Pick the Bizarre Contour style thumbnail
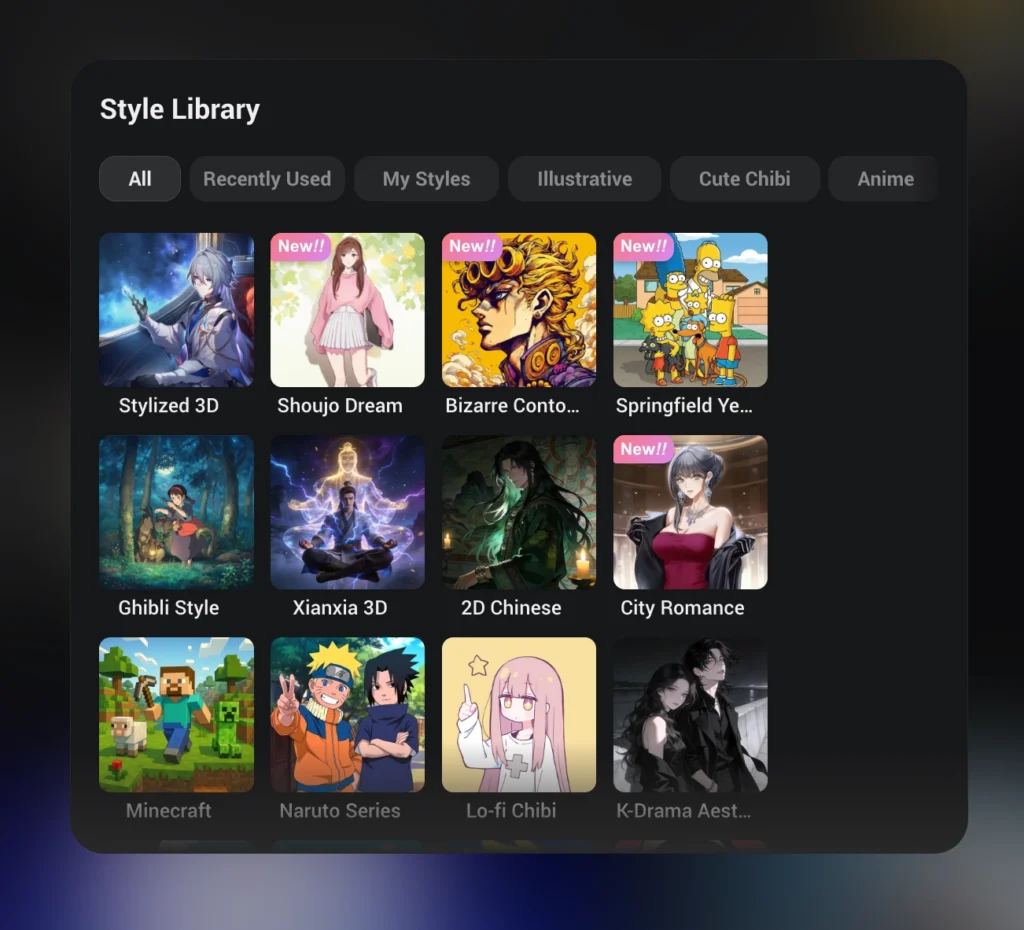 pos(519,310)
